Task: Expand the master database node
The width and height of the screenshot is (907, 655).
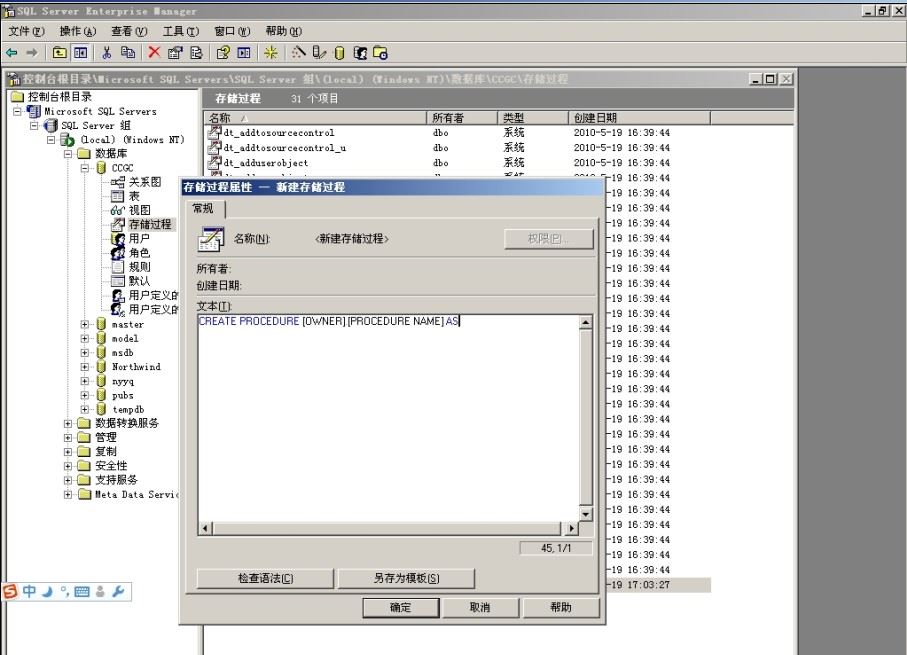Action: tap(84, 324)
